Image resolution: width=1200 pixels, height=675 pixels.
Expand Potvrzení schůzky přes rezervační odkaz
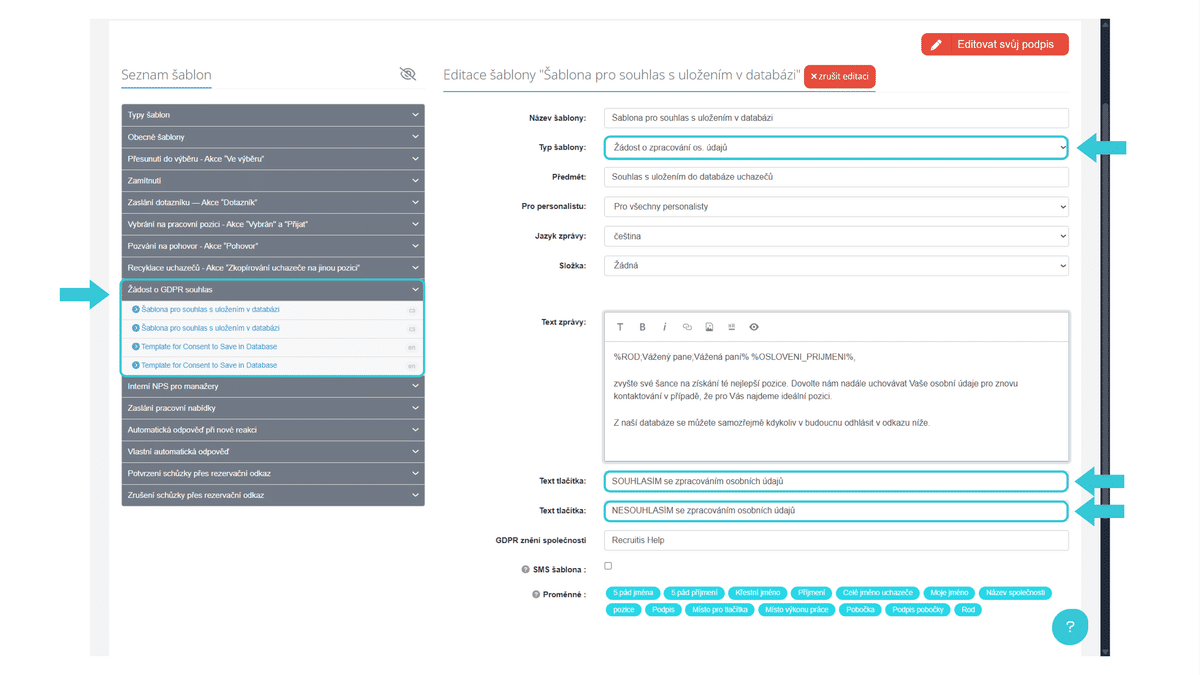point(273,473)
